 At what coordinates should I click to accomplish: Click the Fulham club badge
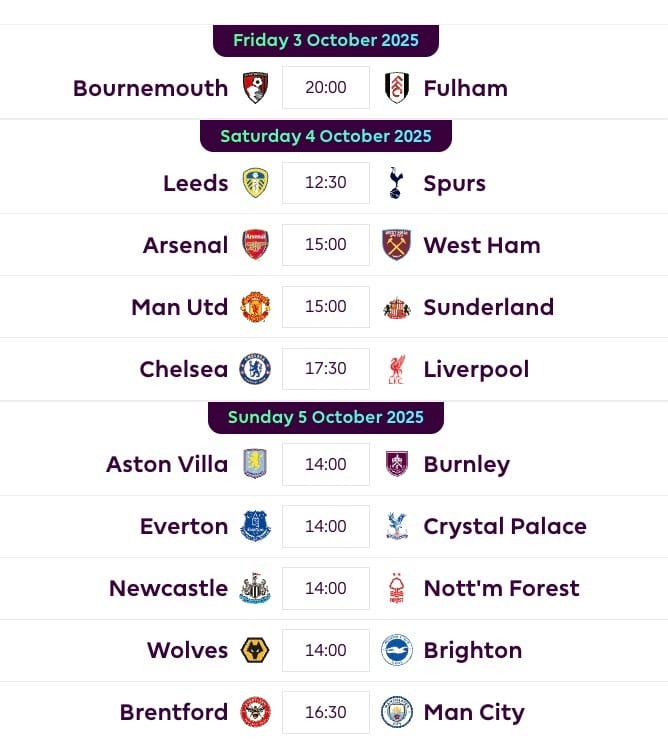(x=397, y=88)
